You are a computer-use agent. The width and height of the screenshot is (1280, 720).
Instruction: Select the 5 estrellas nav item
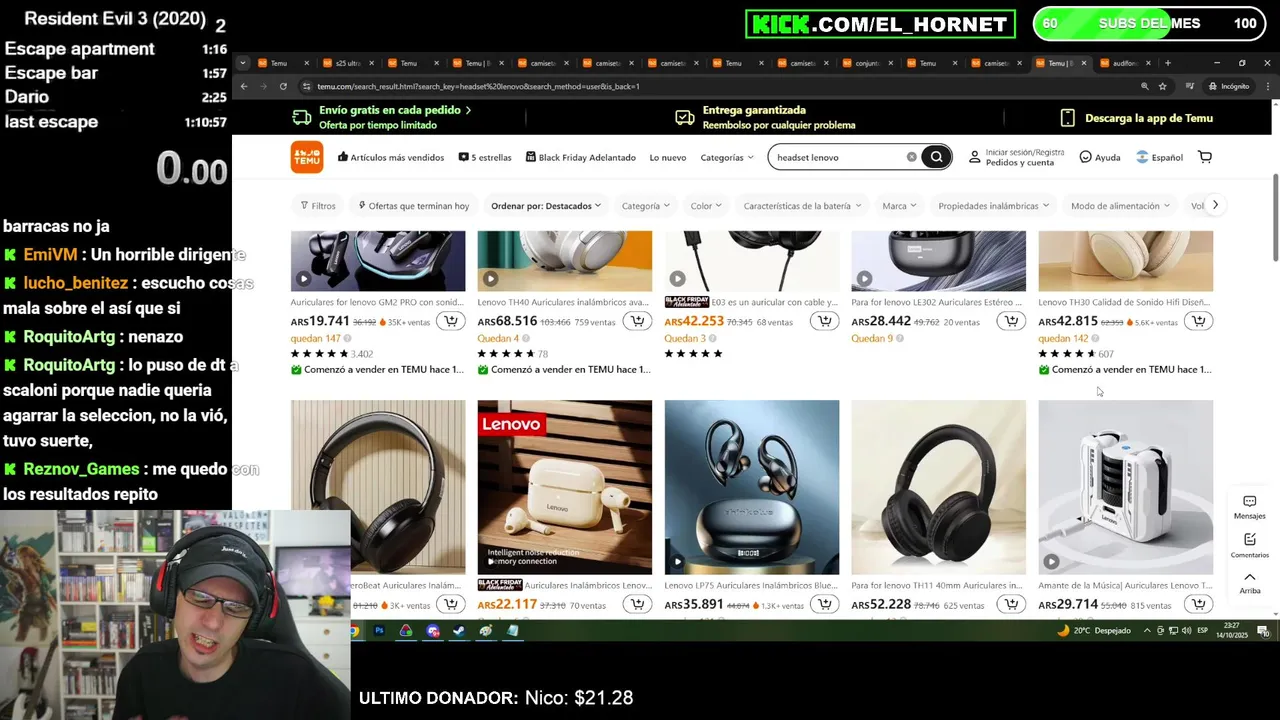coord(485,157)
